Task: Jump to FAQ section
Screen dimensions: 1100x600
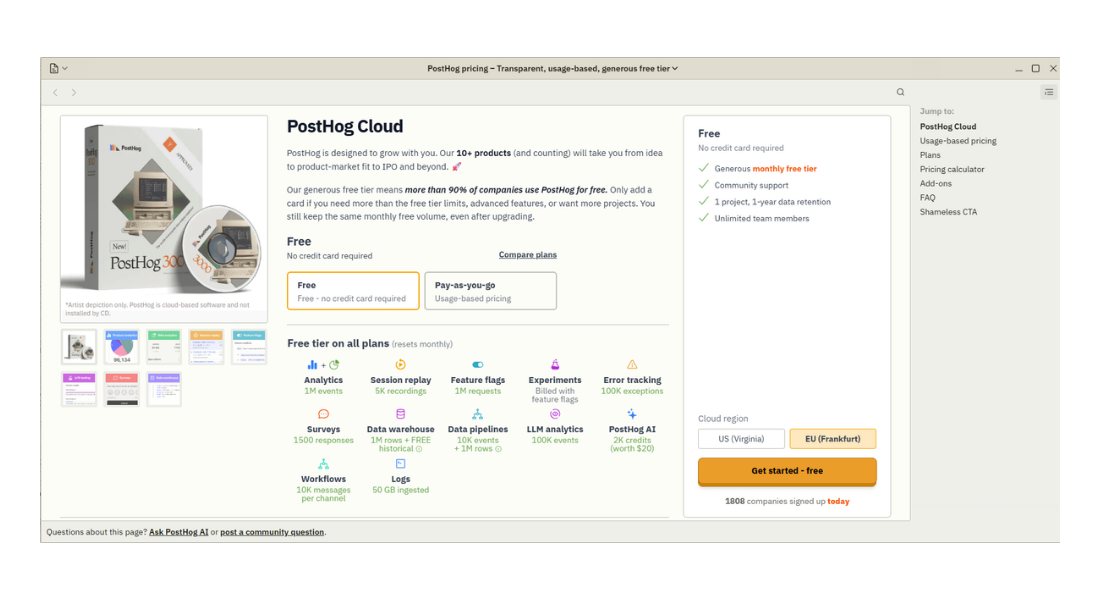Action: [x=927, y=198]
